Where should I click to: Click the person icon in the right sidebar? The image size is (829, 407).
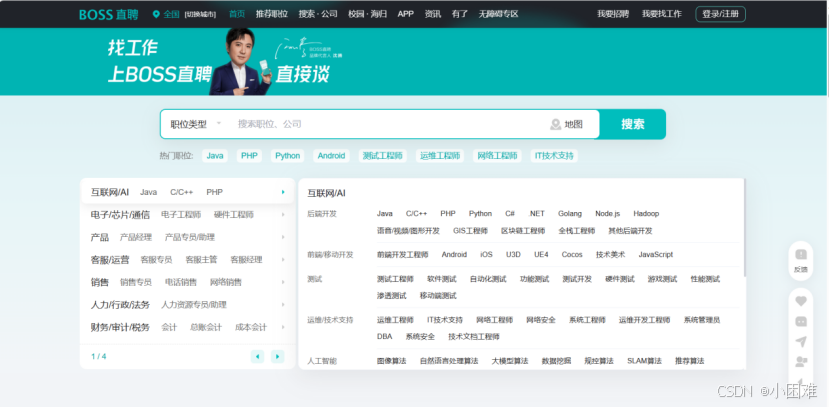[801, 362]
